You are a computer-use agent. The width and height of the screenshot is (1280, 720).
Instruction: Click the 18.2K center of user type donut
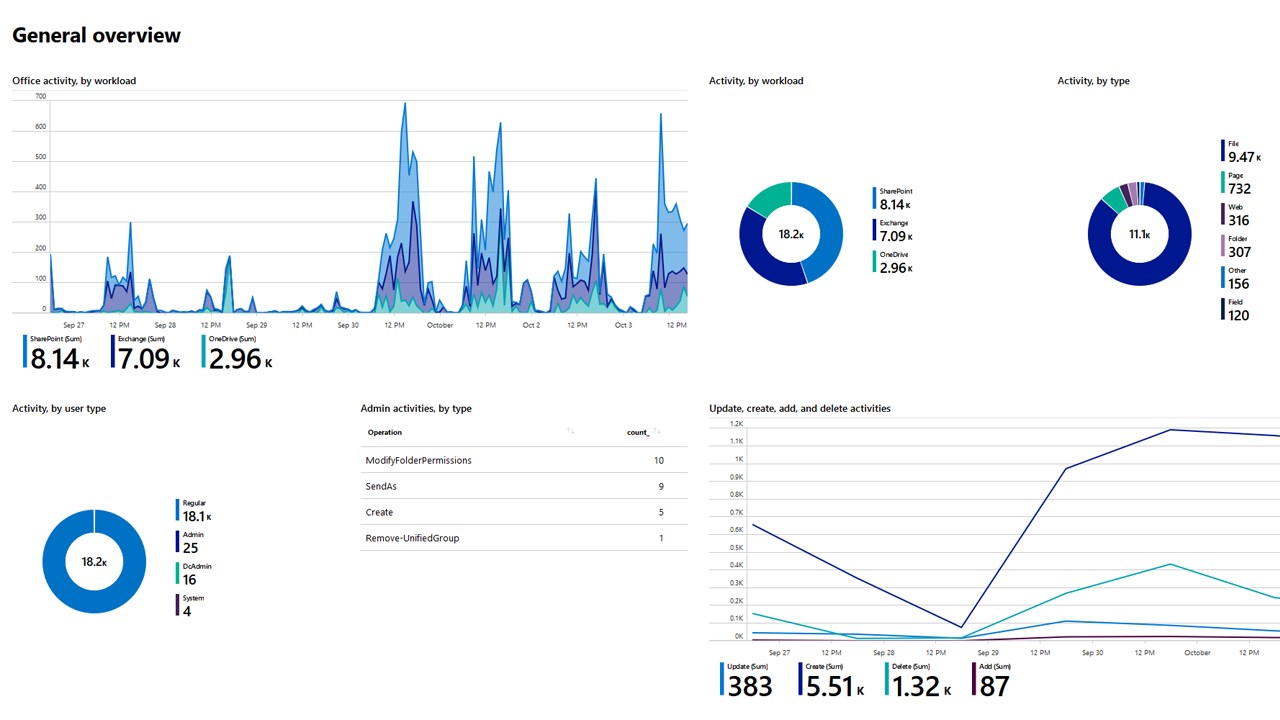coord(94,562)
